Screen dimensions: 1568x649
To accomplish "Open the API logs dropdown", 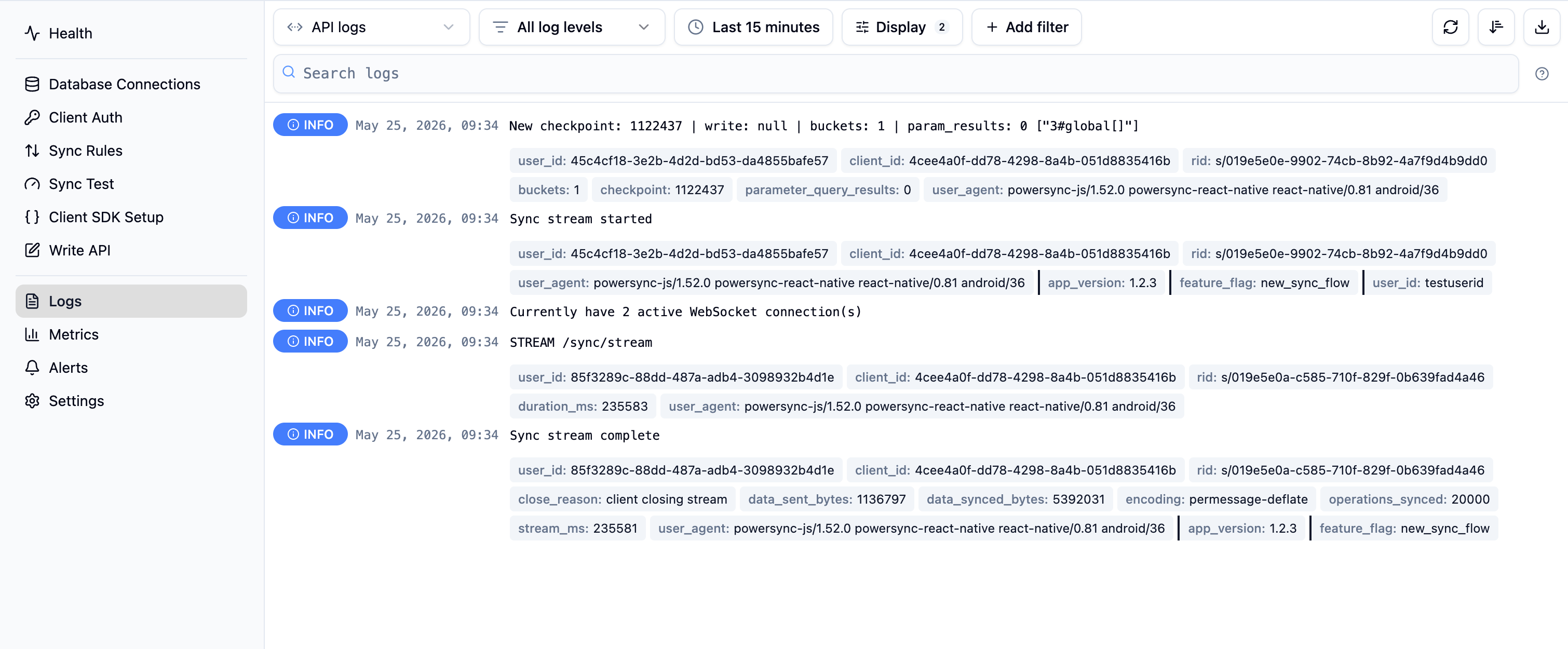I will (x=371, y=27).
